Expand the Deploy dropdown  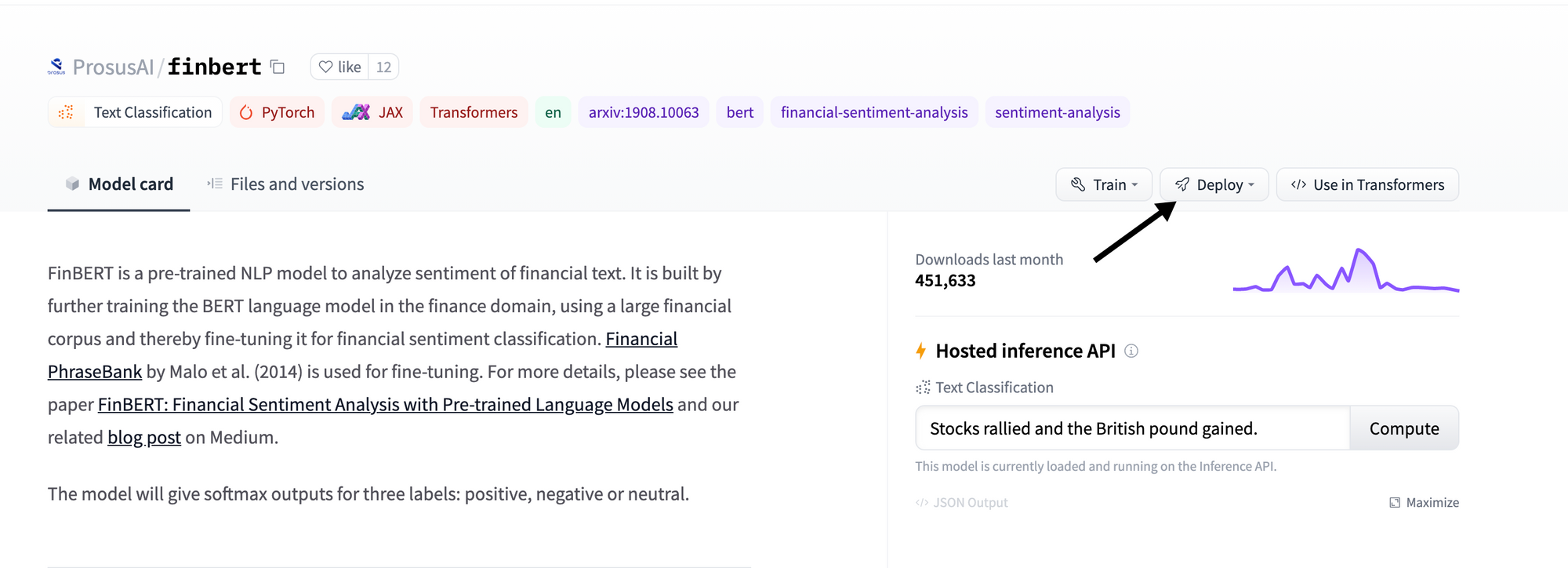coord(1214,184)
